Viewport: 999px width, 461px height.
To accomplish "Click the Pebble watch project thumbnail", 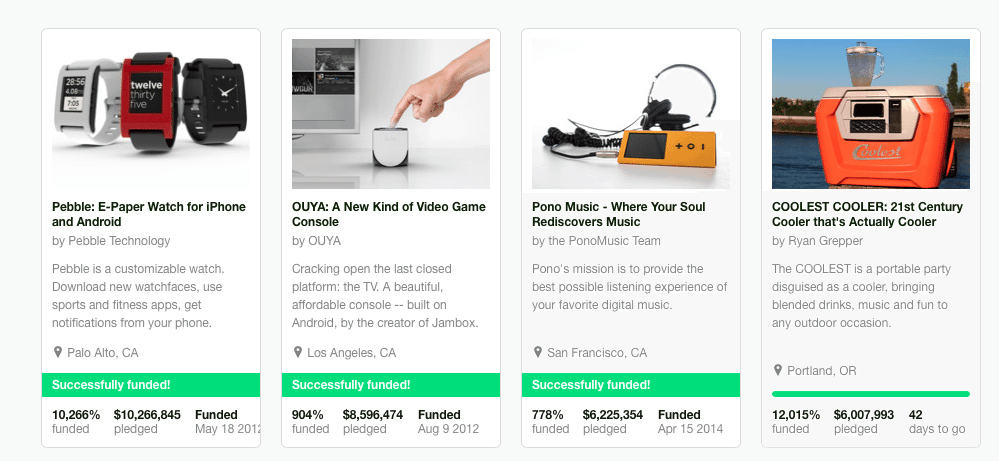I will [x=151, y=113].
